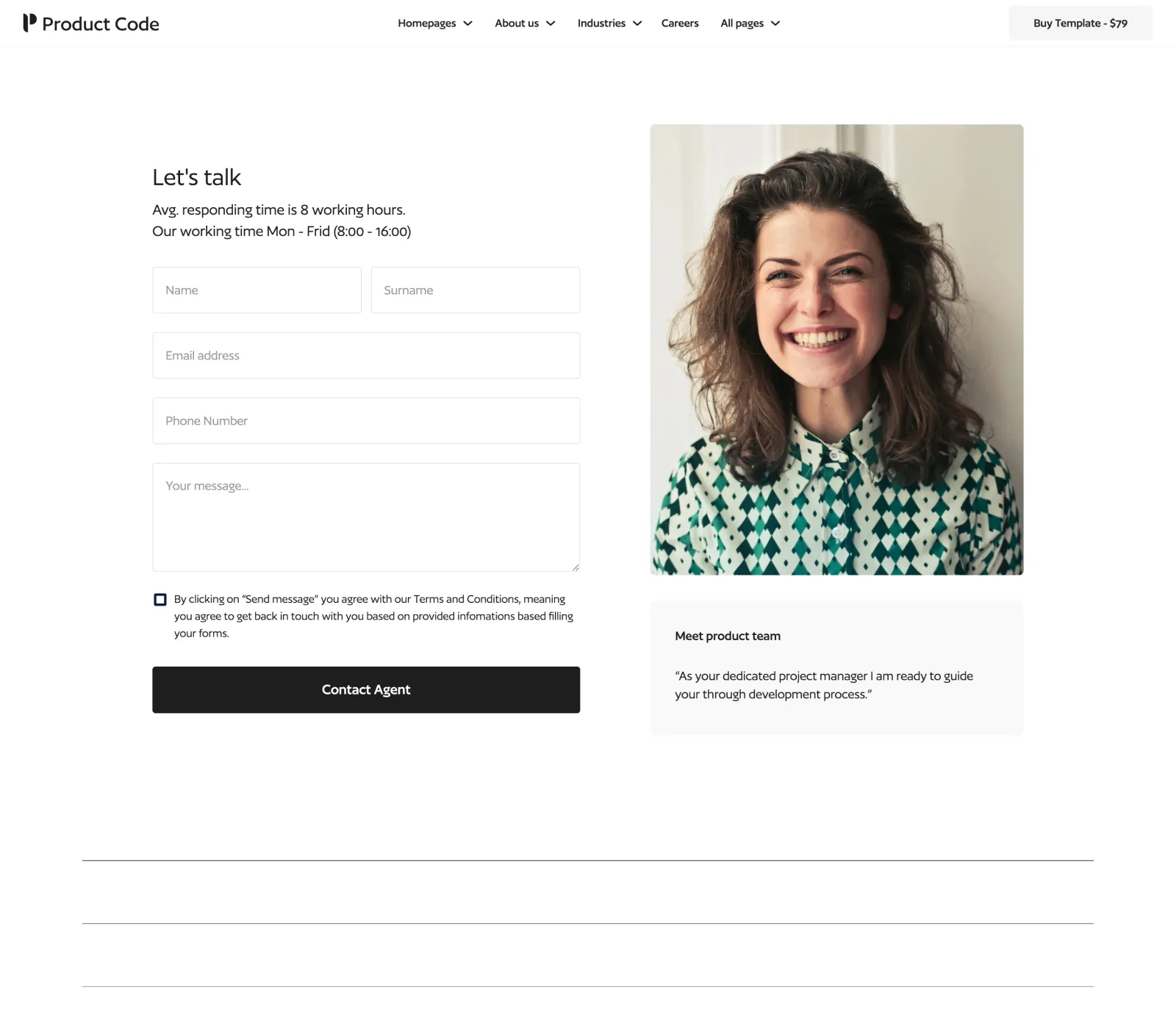The image size is (1176, 1029).
Task: Submit with the Contact Agent button
Action: pos(366,689)
